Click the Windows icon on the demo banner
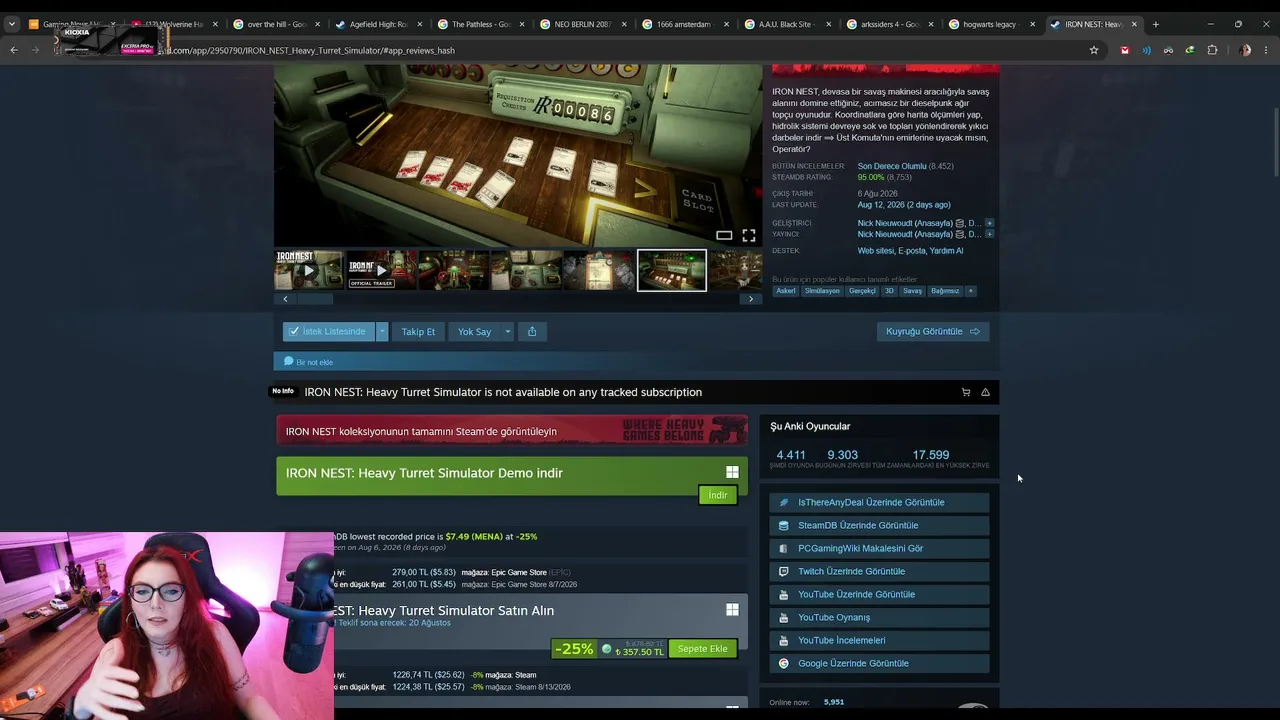Viewport: 1280px width, 720px height. tap(732, 472)
